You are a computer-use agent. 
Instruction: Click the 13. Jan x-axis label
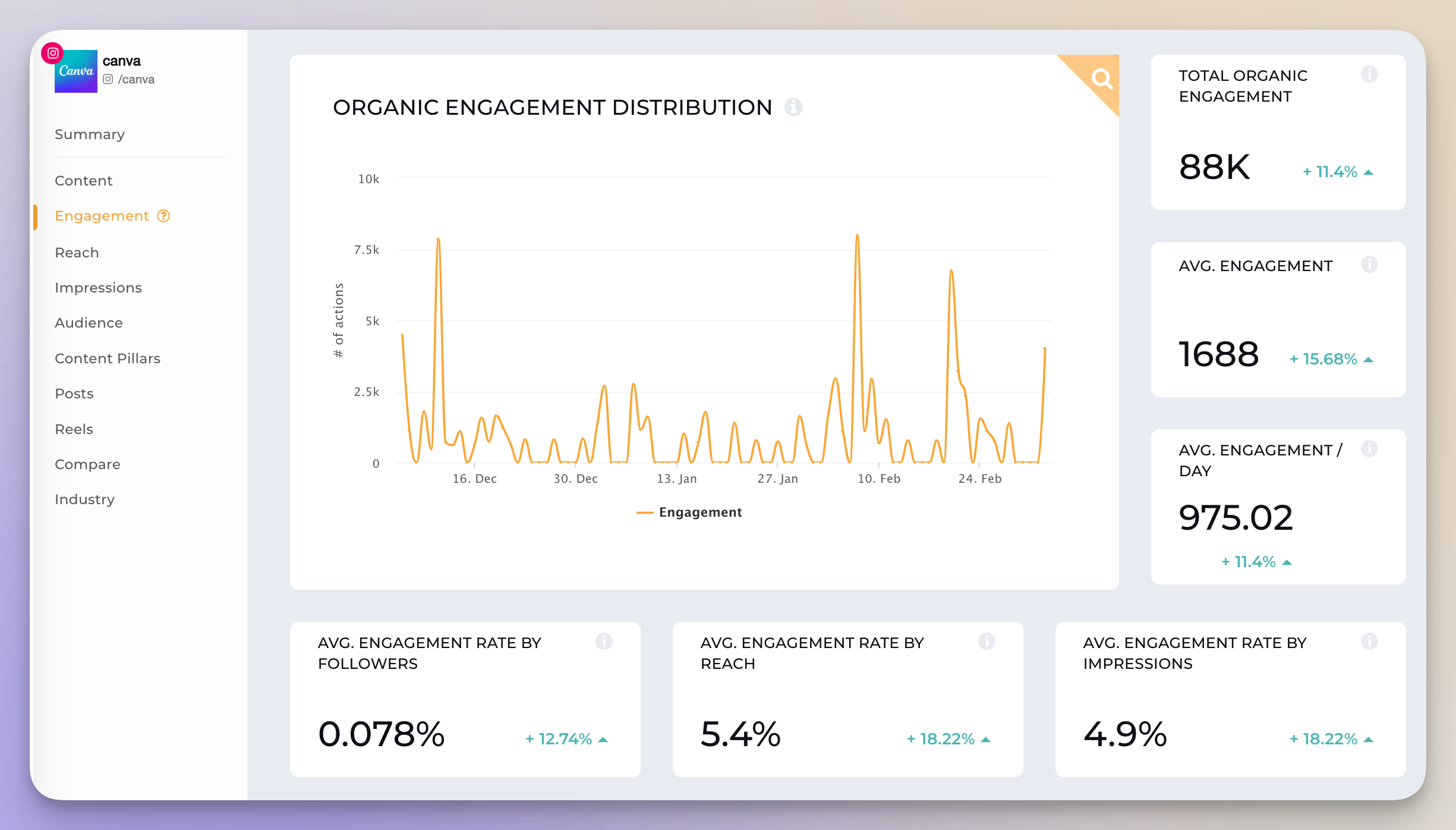pos(676,479)
